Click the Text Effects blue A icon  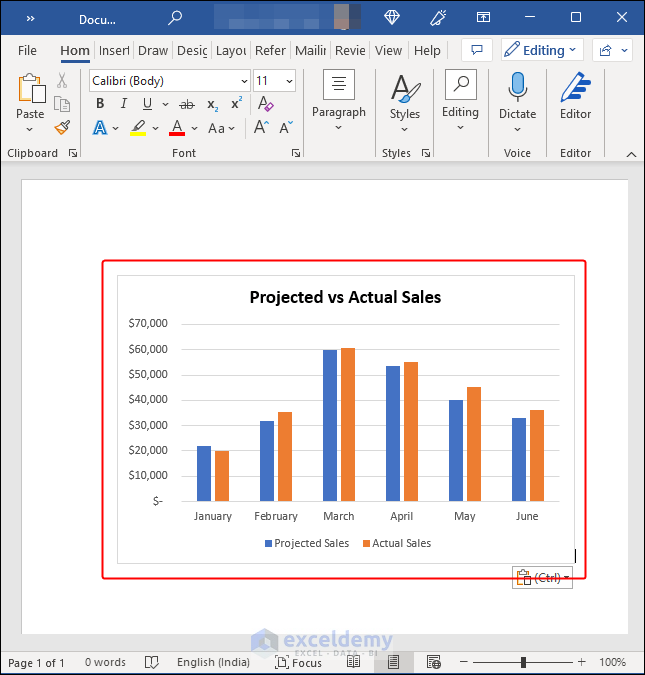click(x=100, y=128)
